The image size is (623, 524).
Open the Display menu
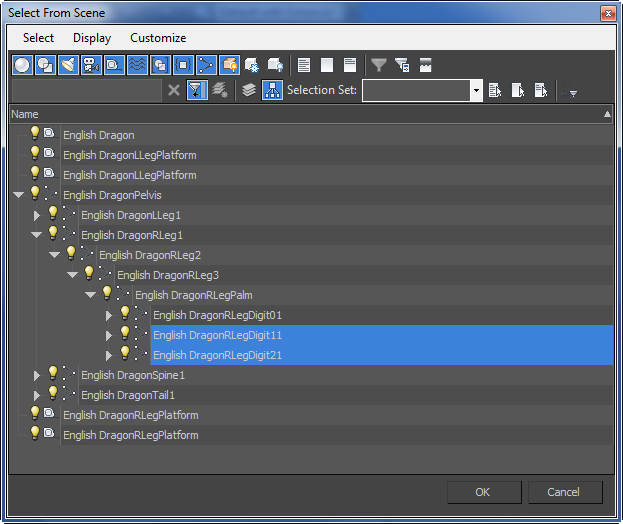pyautogui.click(x=92, y=38)
